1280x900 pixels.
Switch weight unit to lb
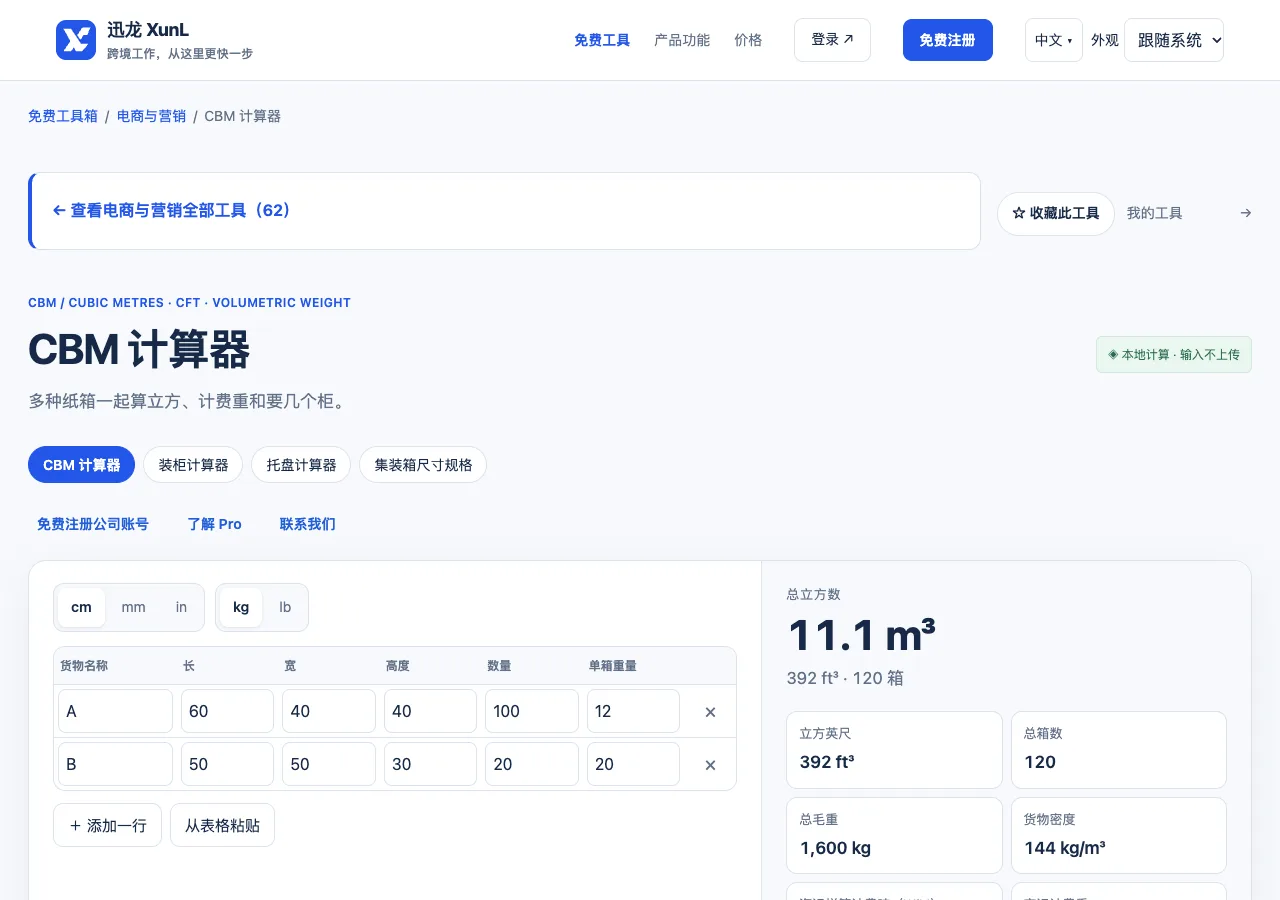click(x=285, y=607)
